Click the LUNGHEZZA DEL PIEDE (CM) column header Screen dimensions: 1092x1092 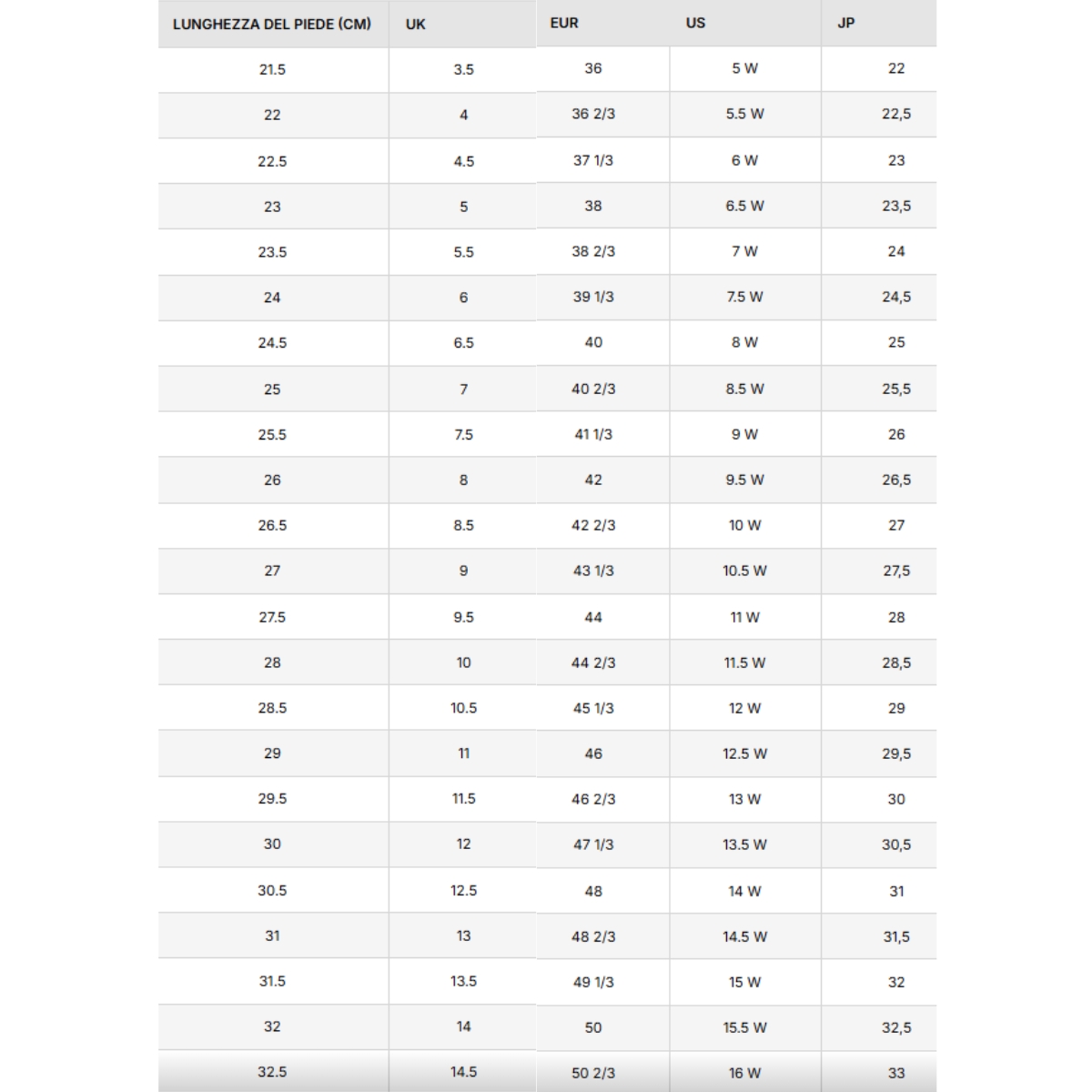[x=272, y=24]
